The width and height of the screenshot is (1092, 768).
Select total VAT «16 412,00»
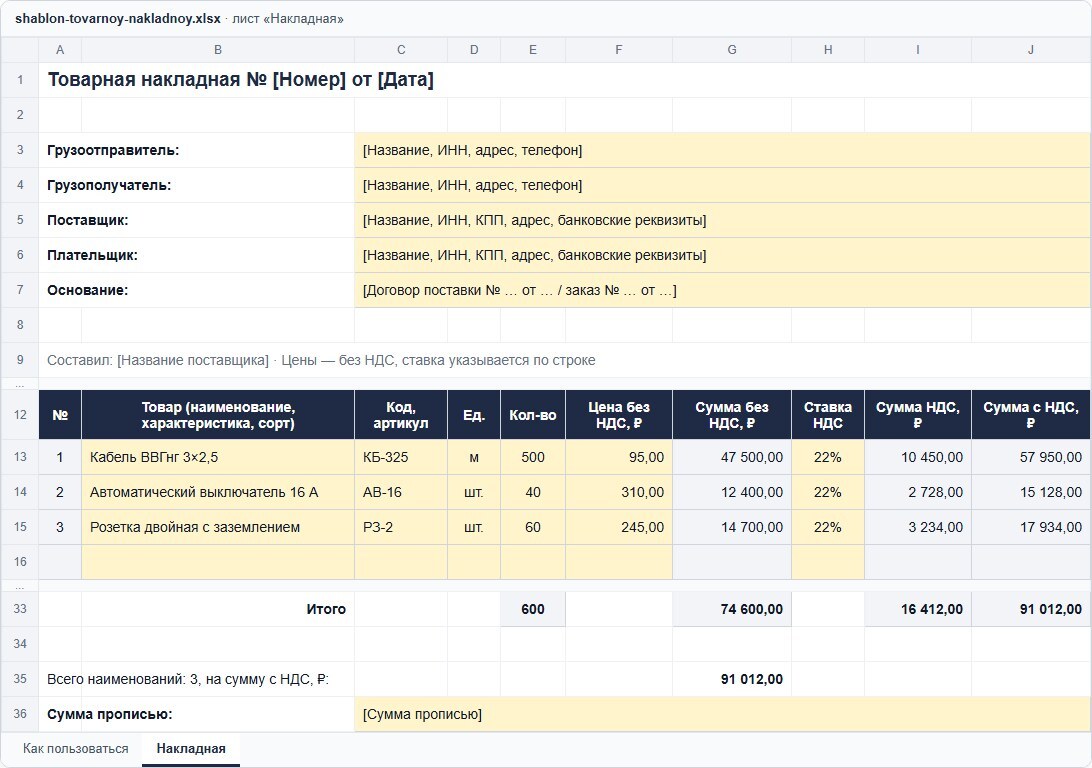[918, 609]
